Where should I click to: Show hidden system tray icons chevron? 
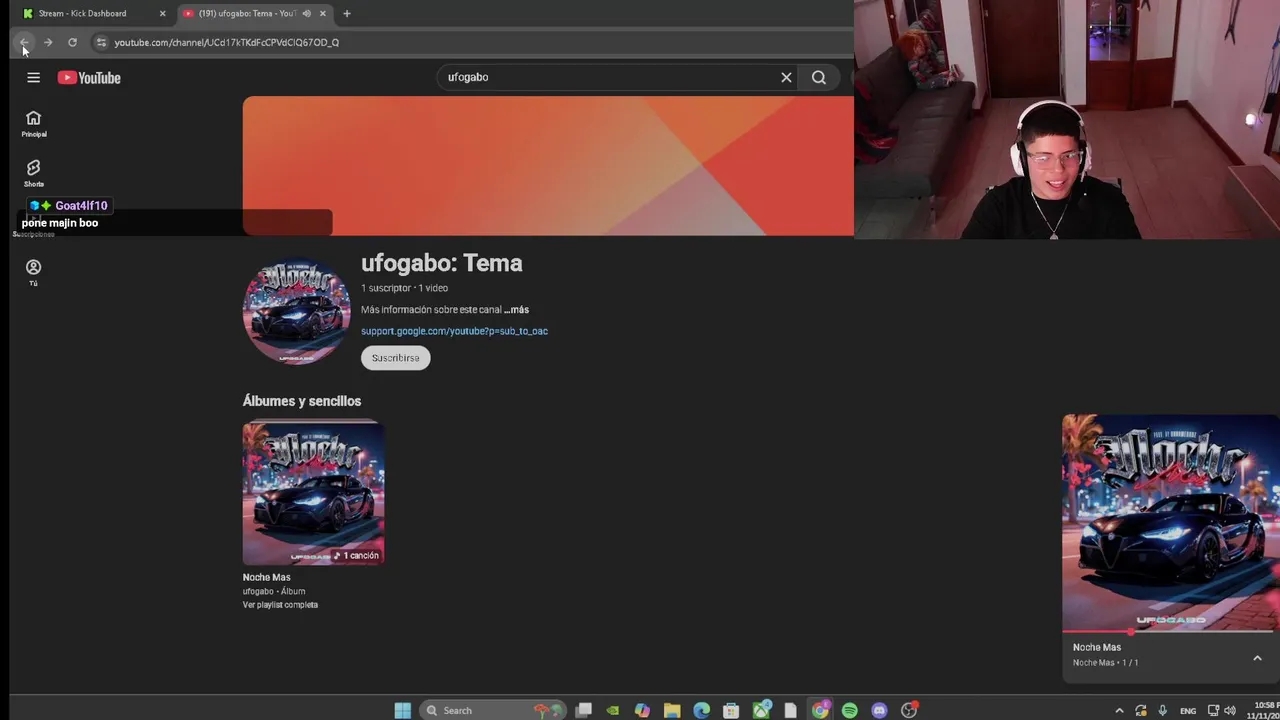[1119, 711]
